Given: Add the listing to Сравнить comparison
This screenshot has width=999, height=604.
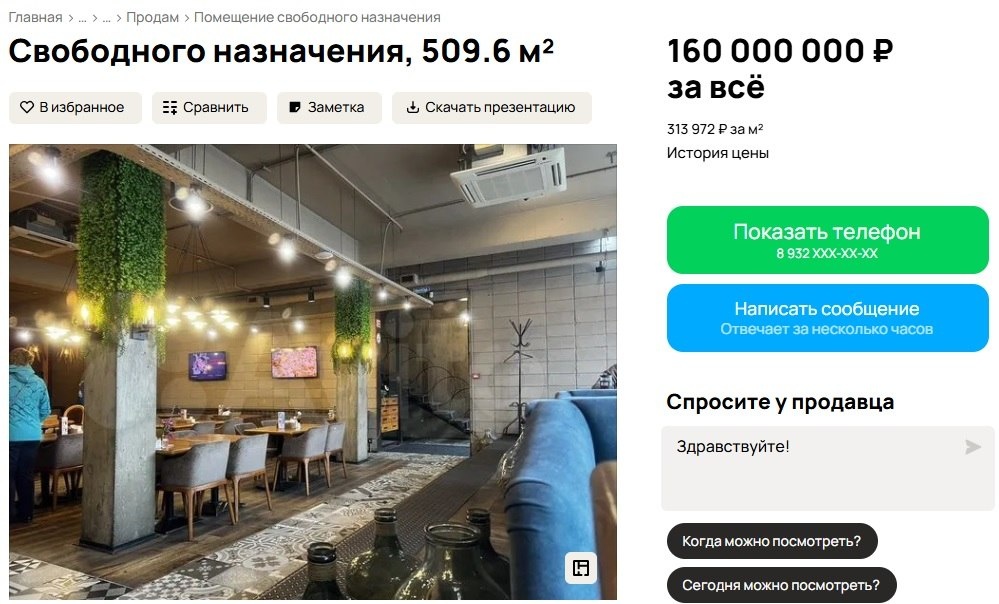Looking at the screenshot, I should click(209, 108).
